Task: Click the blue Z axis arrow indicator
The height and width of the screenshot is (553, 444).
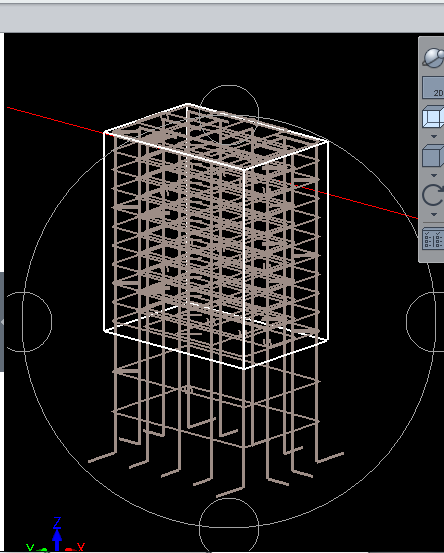Action: (x=57, y=540)
